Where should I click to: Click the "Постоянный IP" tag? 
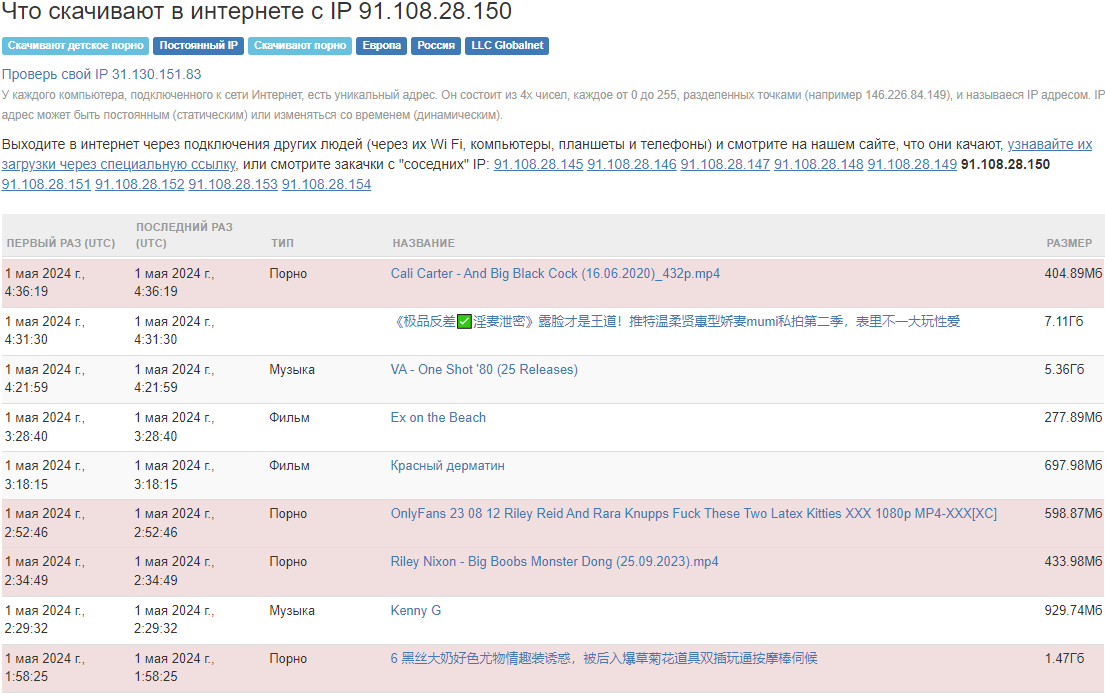click(198, 46)
